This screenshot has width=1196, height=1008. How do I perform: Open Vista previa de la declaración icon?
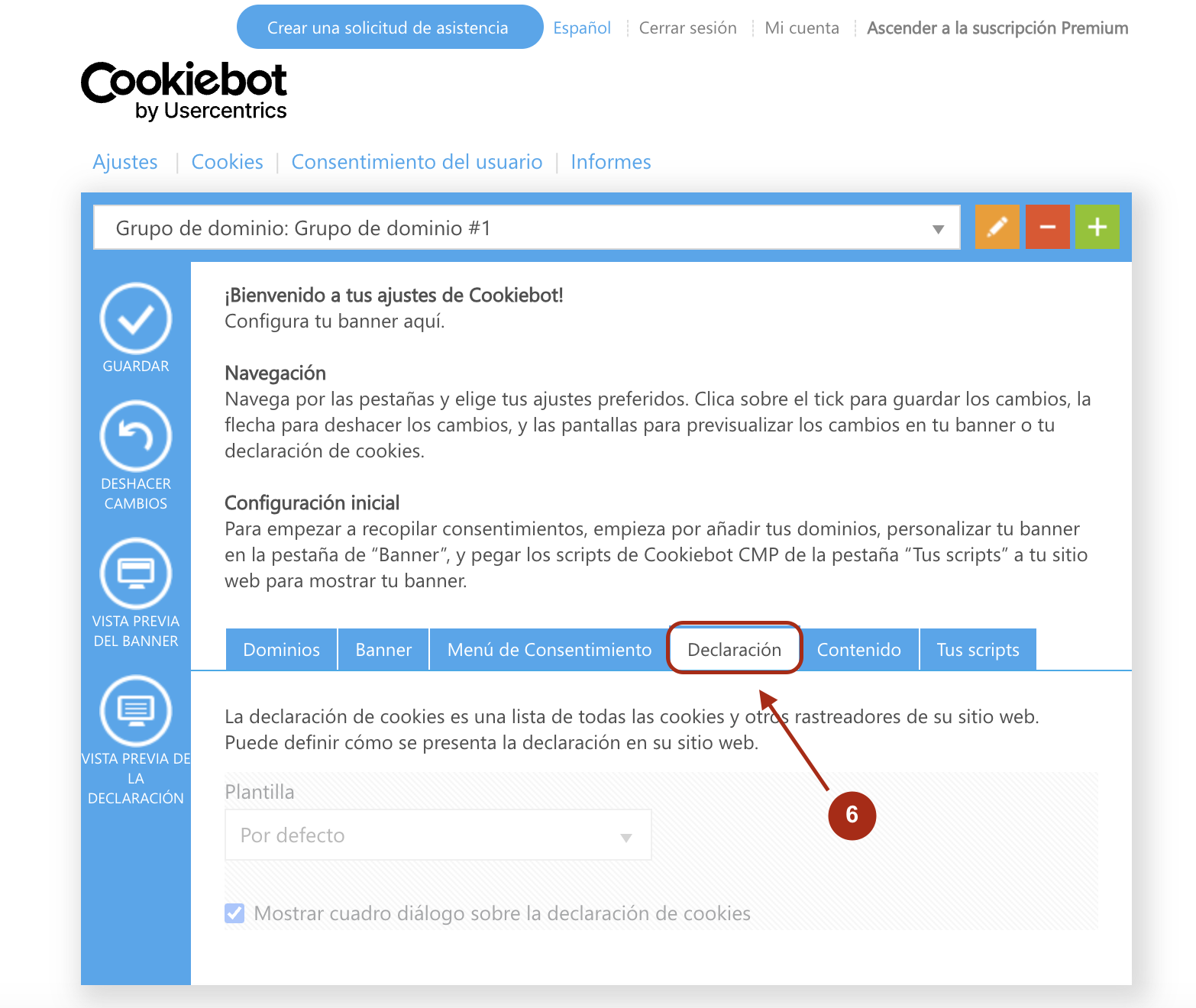136,711
